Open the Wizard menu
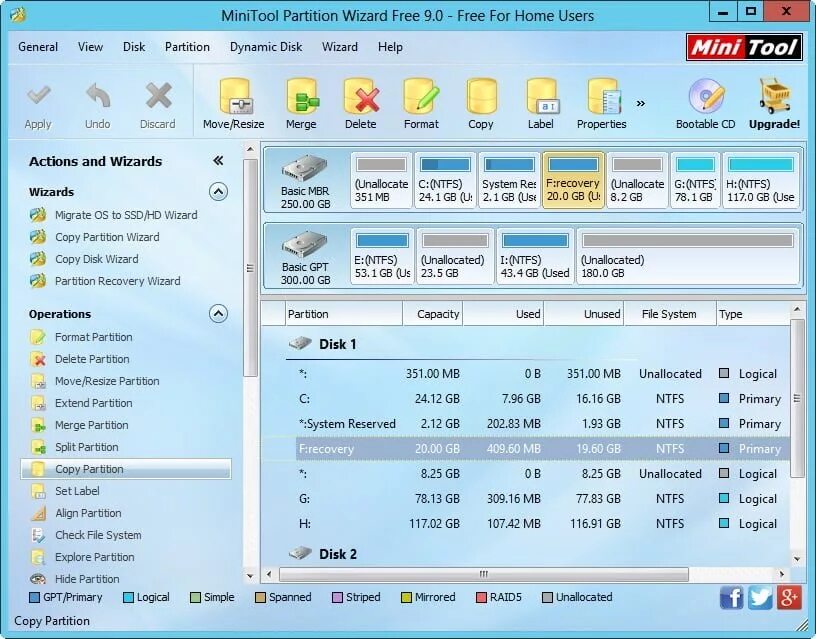This screenshot has height=639, width=816. coord(340,47)
